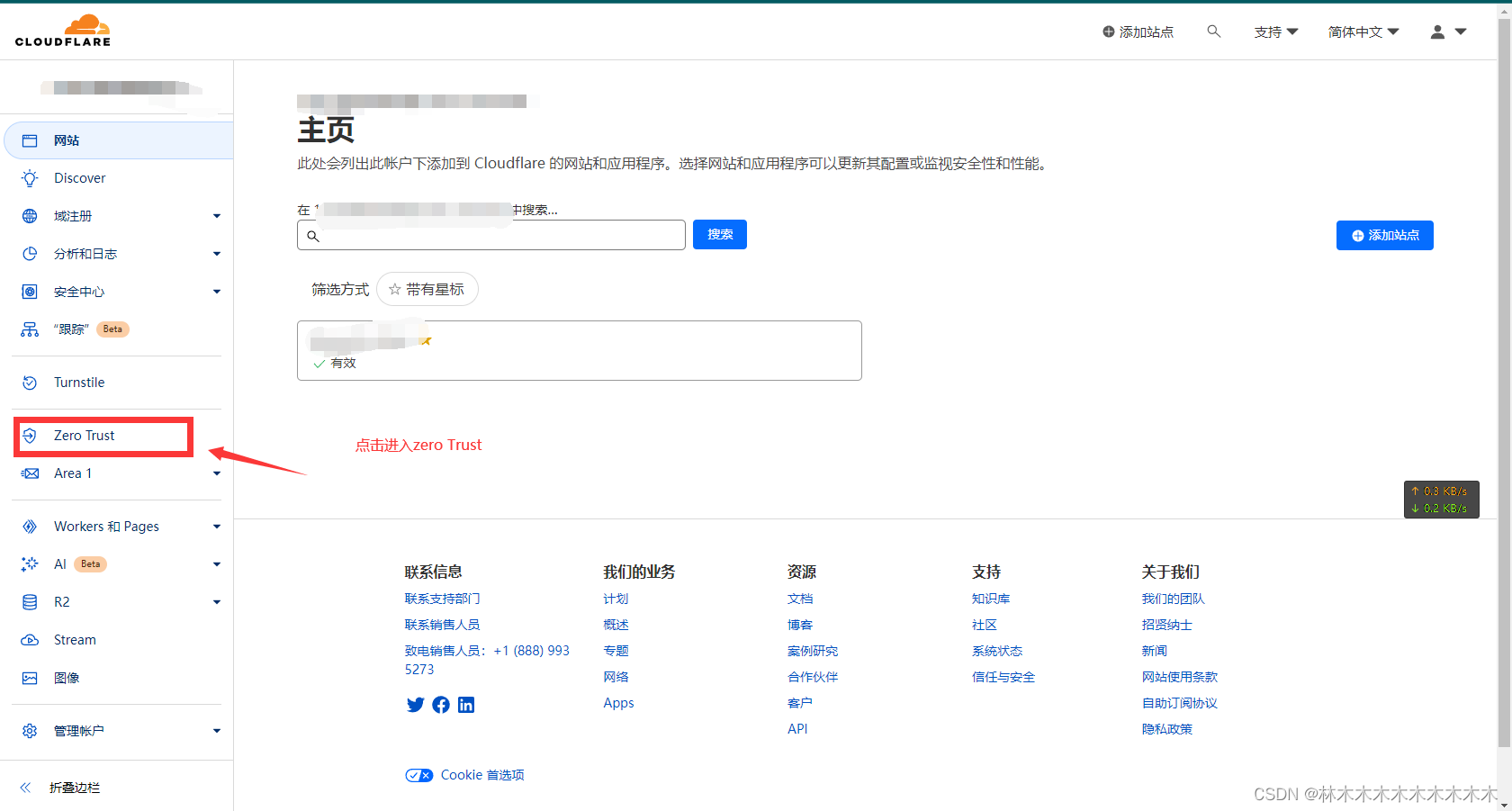Focus the site search input field
Image resolution: width=1512 pixels, height=811 pixels.
[x=491, y=235]
